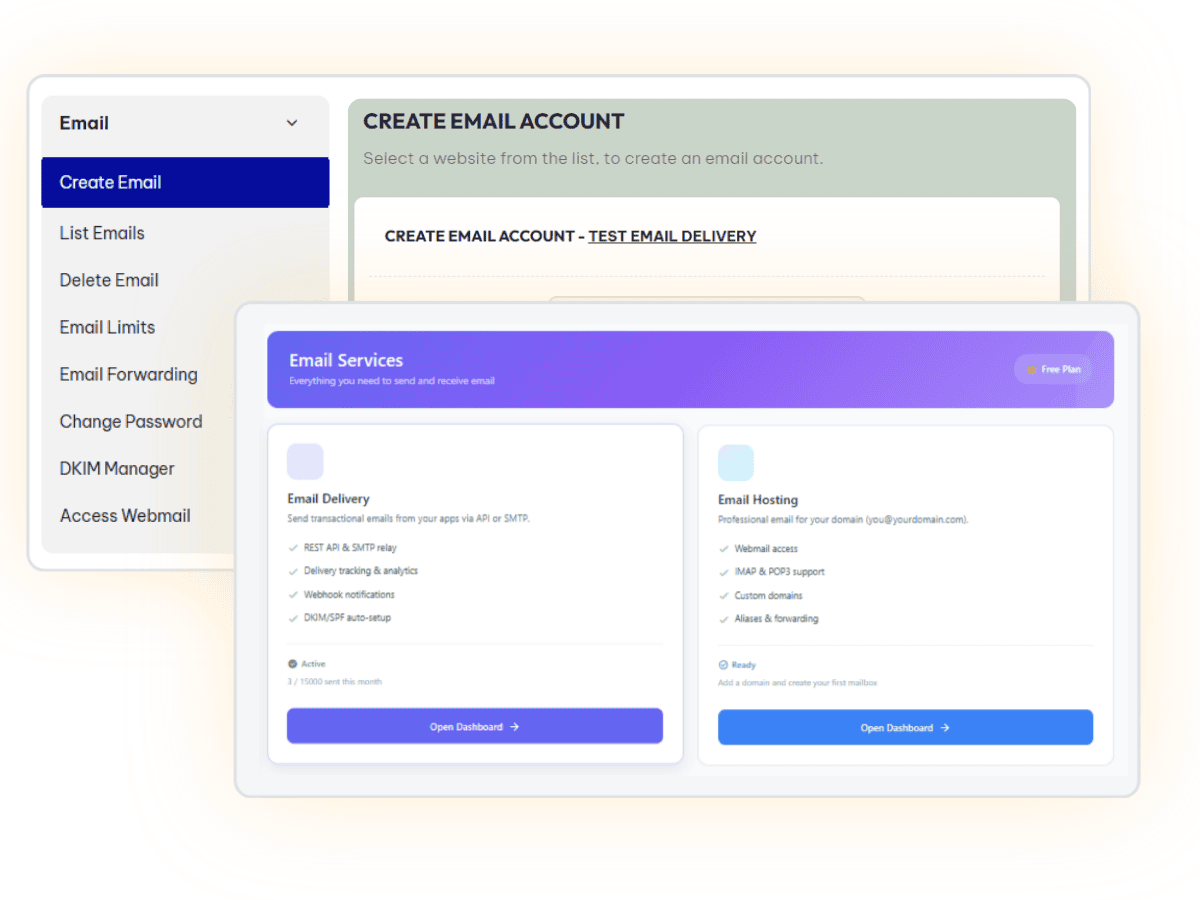
Task: Click the CREATE EMAIL ACCOUNT page heading
Action: tap(494, 122)
